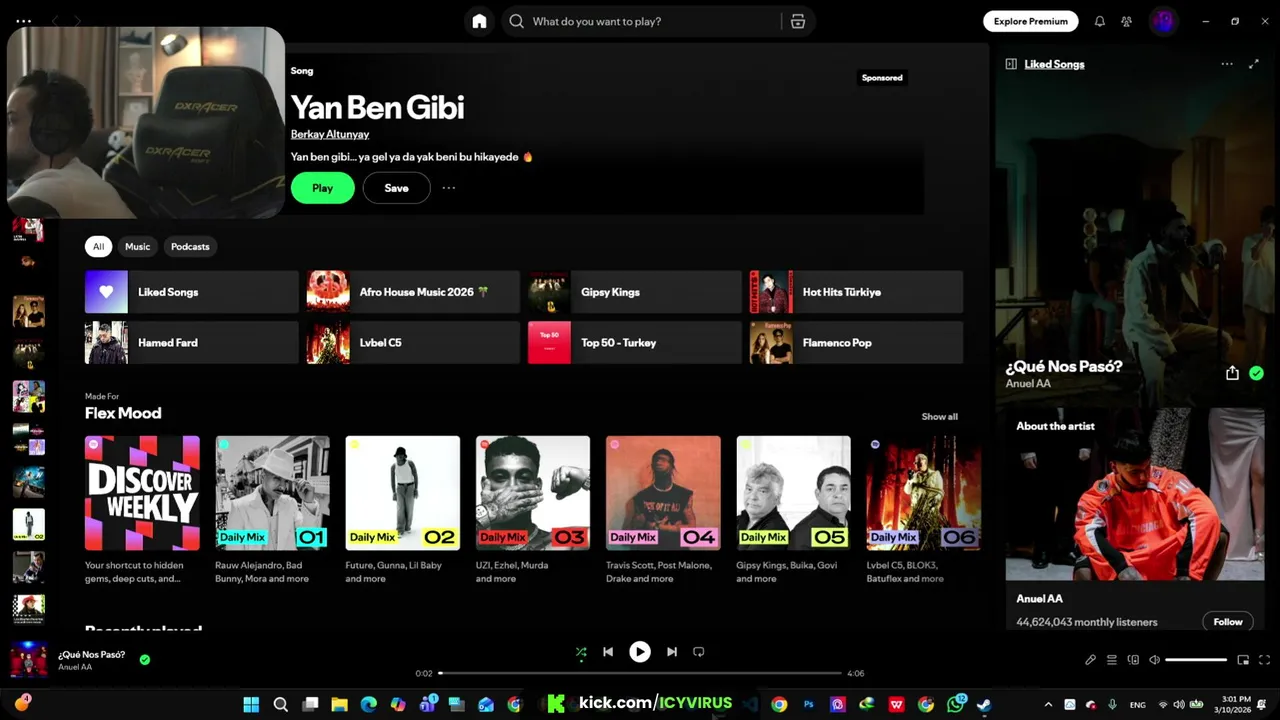Viewport: 1280px width, 720px height.
Task: Open Afro House Music 2026 tile
Action: pos(413,292)
